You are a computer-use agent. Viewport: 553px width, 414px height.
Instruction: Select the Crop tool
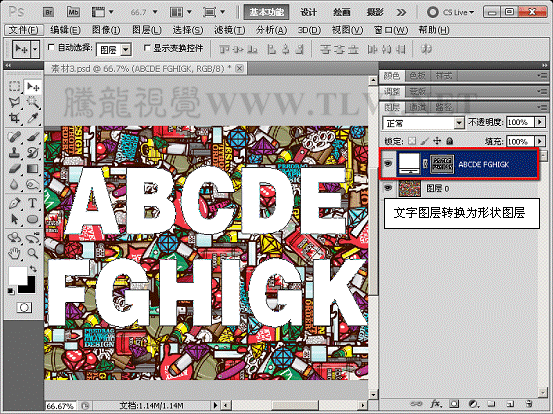15,118
